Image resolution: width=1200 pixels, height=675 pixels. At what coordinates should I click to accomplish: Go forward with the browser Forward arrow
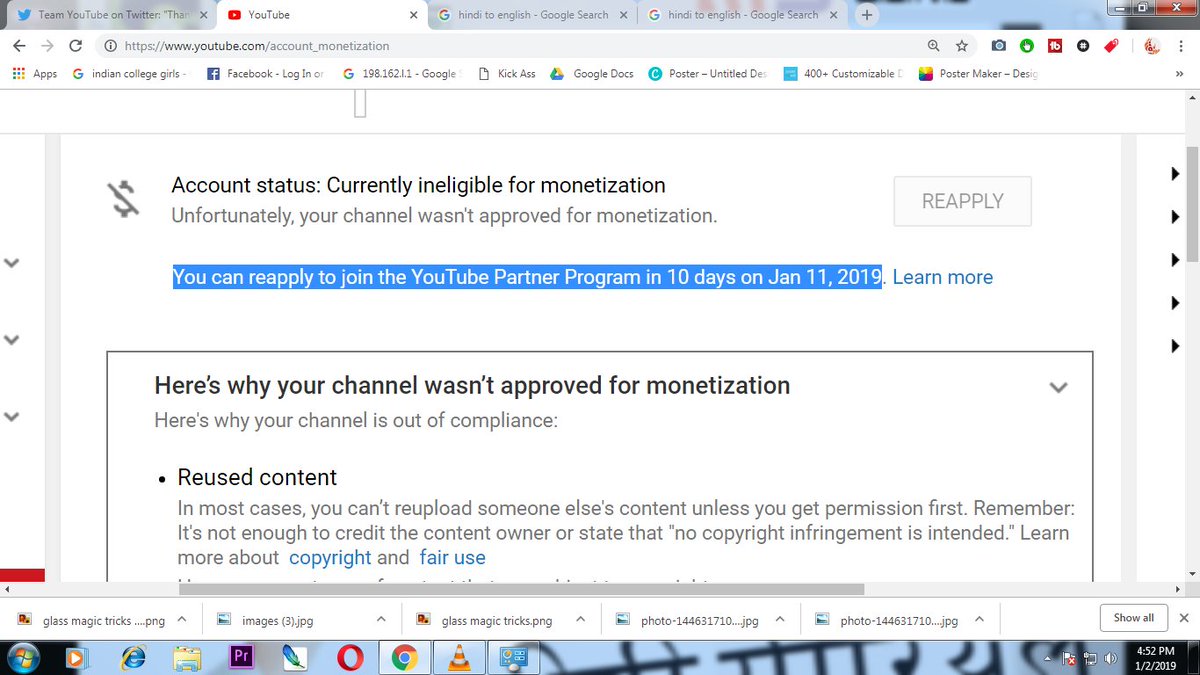pyautogui.click(x=47, y=46)
